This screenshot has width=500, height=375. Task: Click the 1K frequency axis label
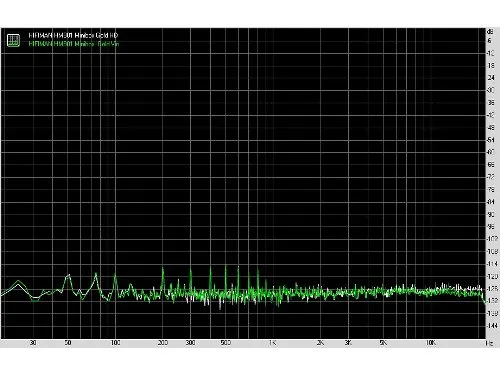[272, 343]
